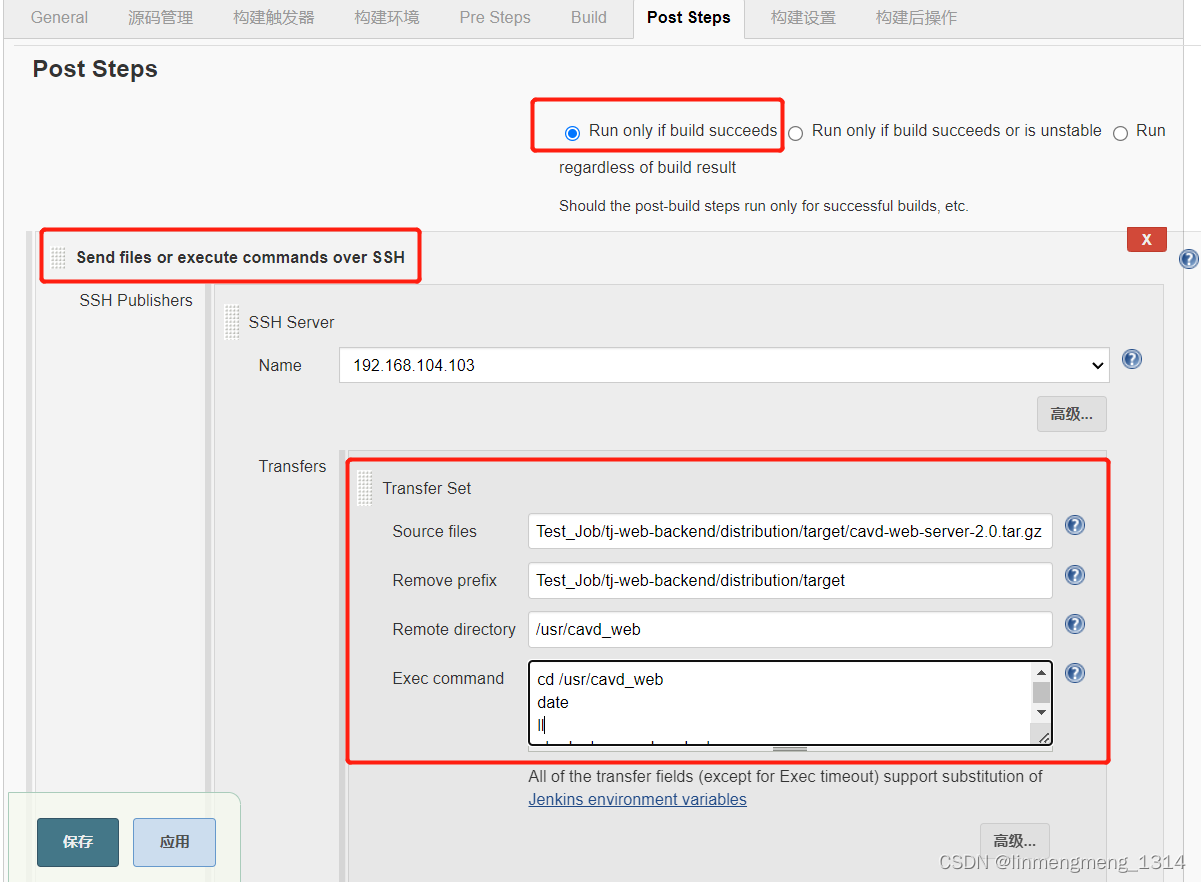Switch to the 构建环境 tab
Image resolution: width=1201 pixels, height=882 pixels.
(387, 17)
